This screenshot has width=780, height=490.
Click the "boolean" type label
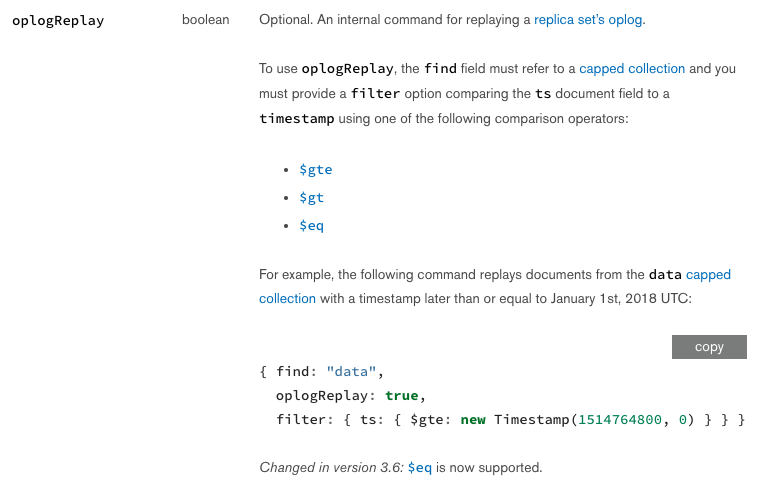(x=205, y=20)
